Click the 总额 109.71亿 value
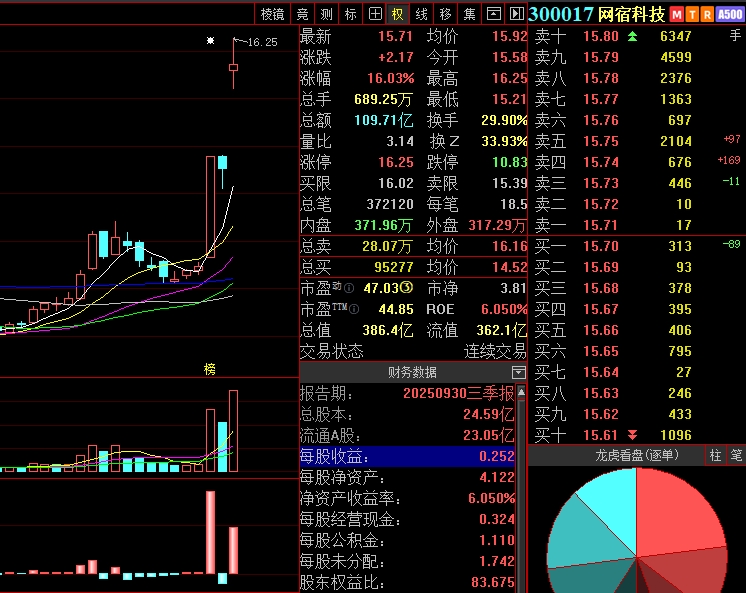 tap(383, 120)
